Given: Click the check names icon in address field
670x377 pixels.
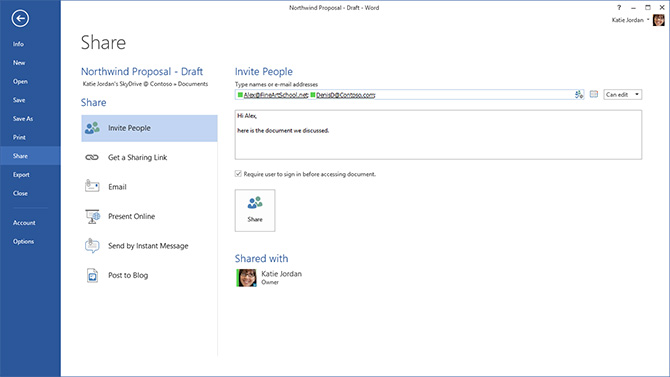Looking at the screenshot, I should pos(579,94).
